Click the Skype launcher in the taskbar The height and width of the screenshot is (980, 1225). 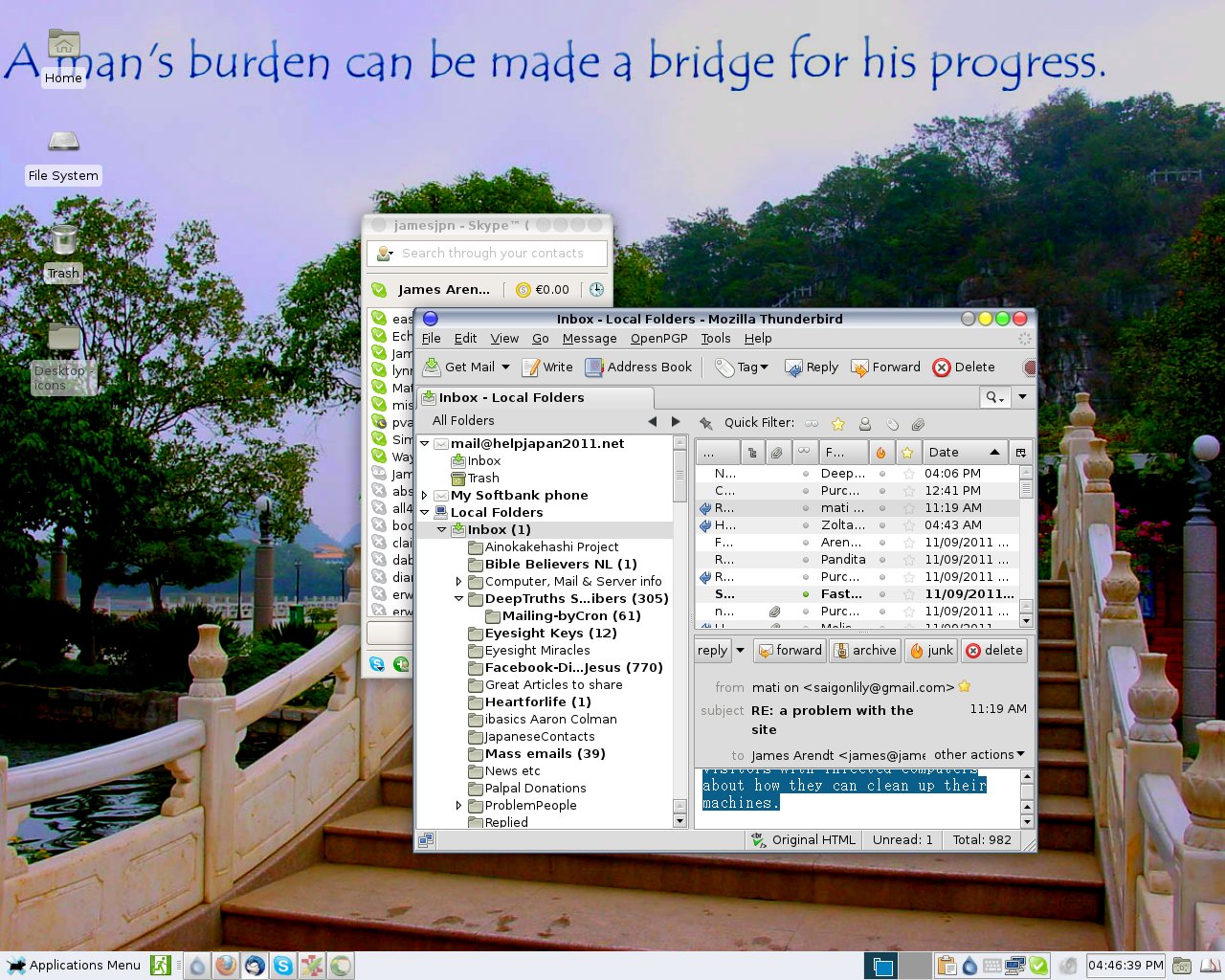click(283, 966)
